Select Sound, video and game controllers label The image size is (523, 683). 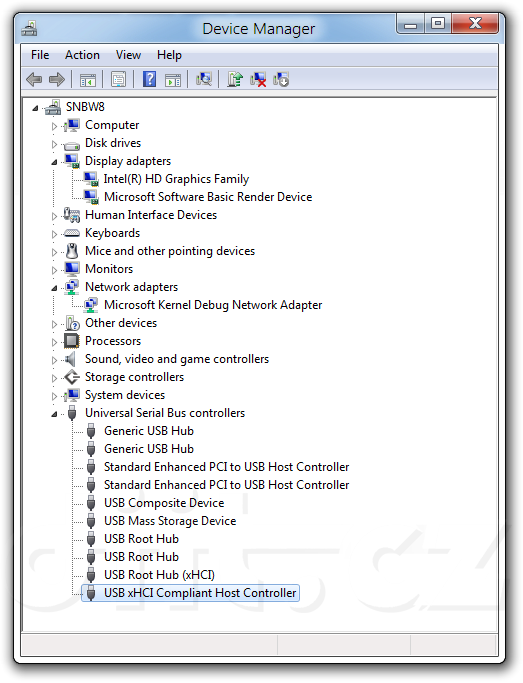coord(177,359)
